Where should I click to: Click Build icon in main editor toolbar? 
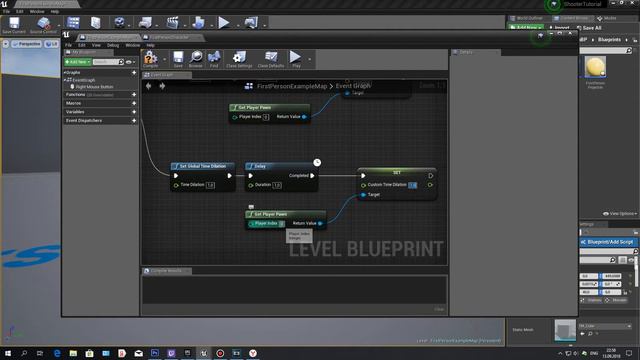point(198,23)
